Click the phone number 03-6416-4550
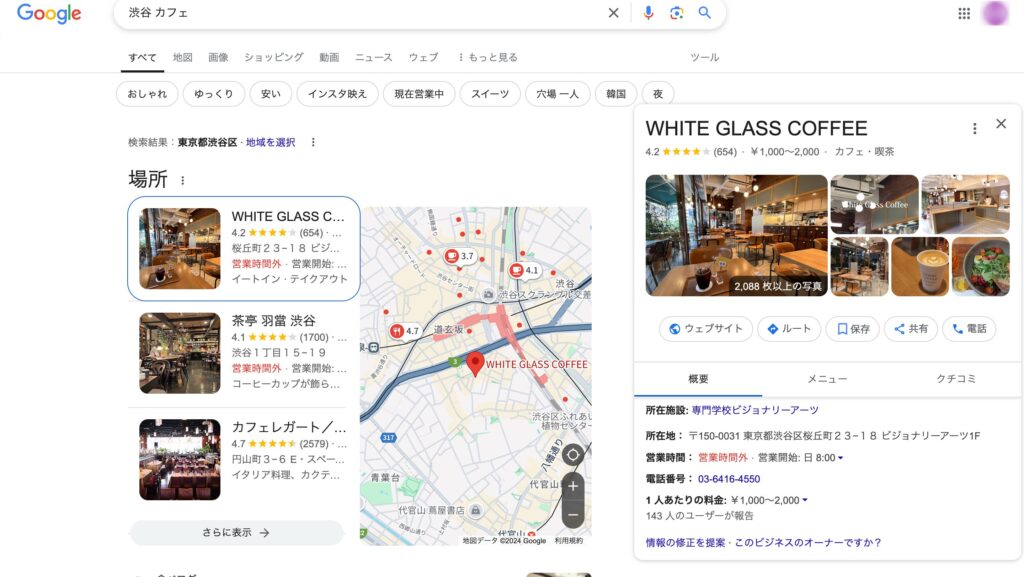The height and width of the screenshot is (577, 1024). pos(729,479)
